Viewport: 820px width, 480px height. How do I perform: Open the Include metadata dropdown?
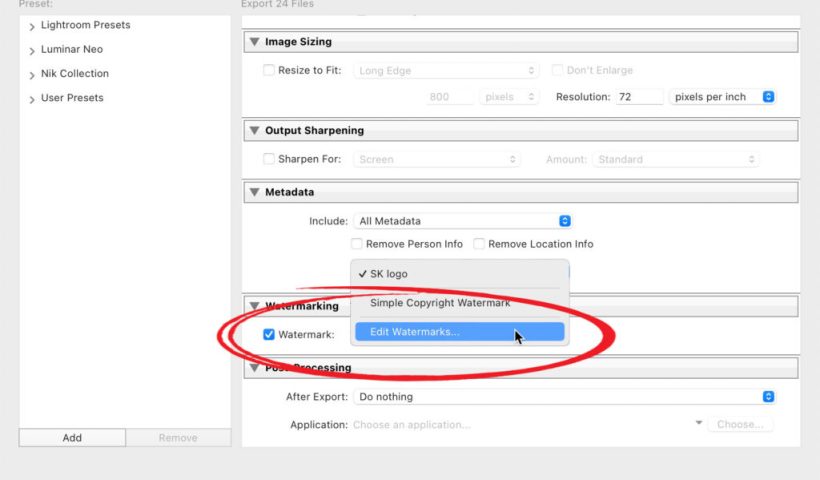462,221
